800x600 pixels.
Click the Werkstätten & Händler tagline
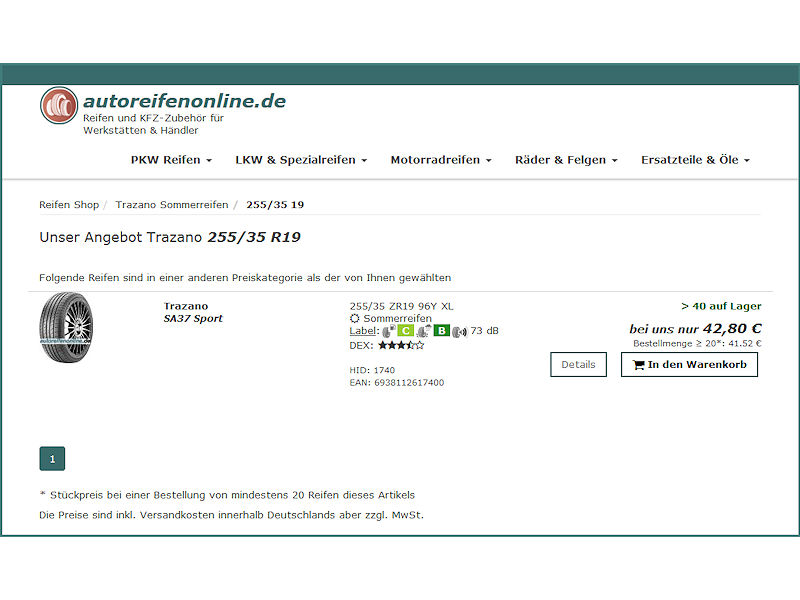[141, 131]
